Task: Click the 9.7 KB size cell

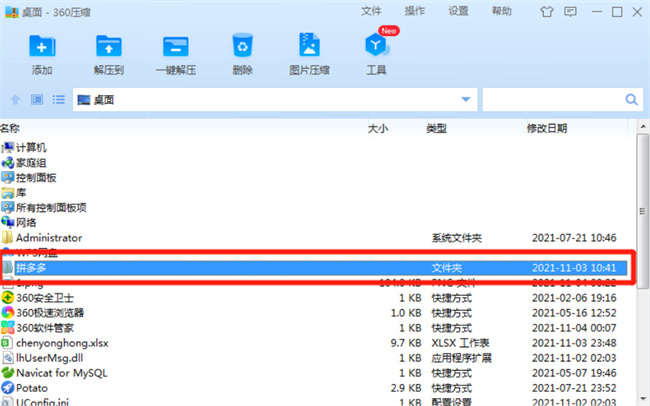Action: [x=406, y=343]
